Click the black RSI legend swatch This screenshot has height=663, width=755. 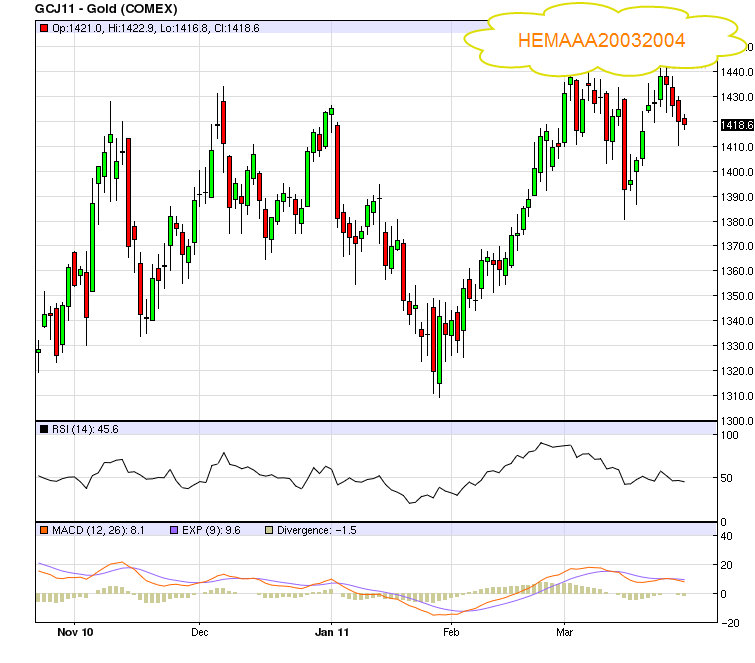click(44, 429)
